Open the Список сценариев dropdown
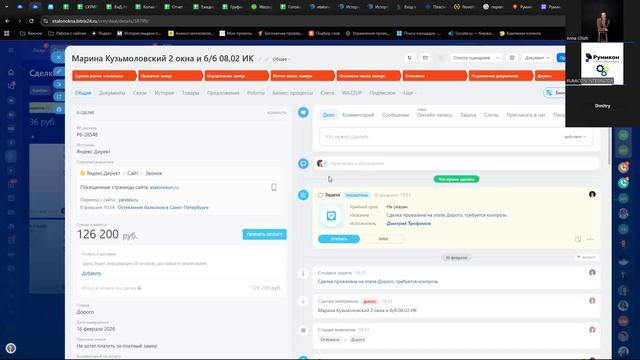 (x=475, y=58)
